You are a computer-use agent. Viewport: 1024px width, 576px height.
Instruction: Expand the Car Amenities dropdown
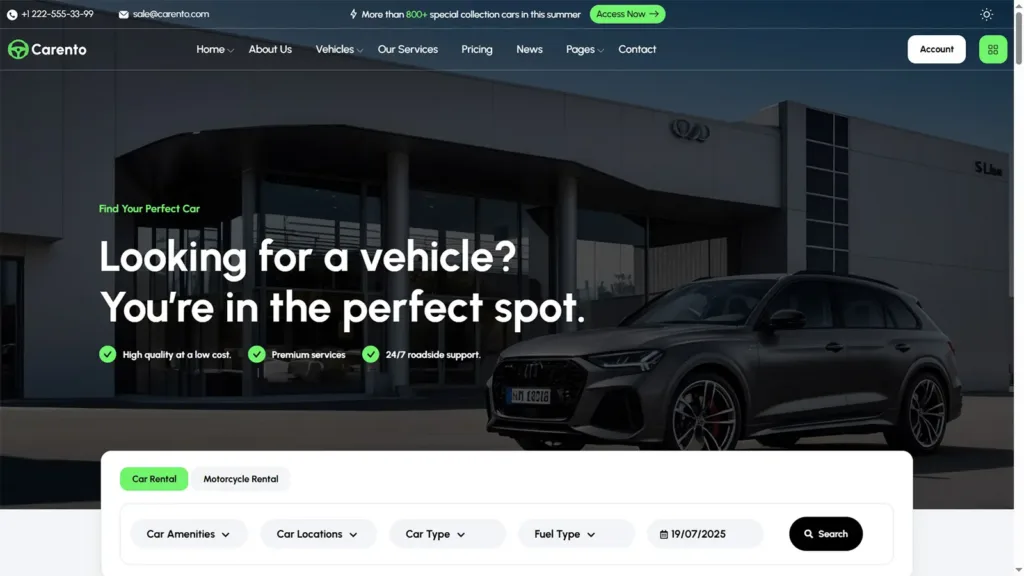point(189,534)
